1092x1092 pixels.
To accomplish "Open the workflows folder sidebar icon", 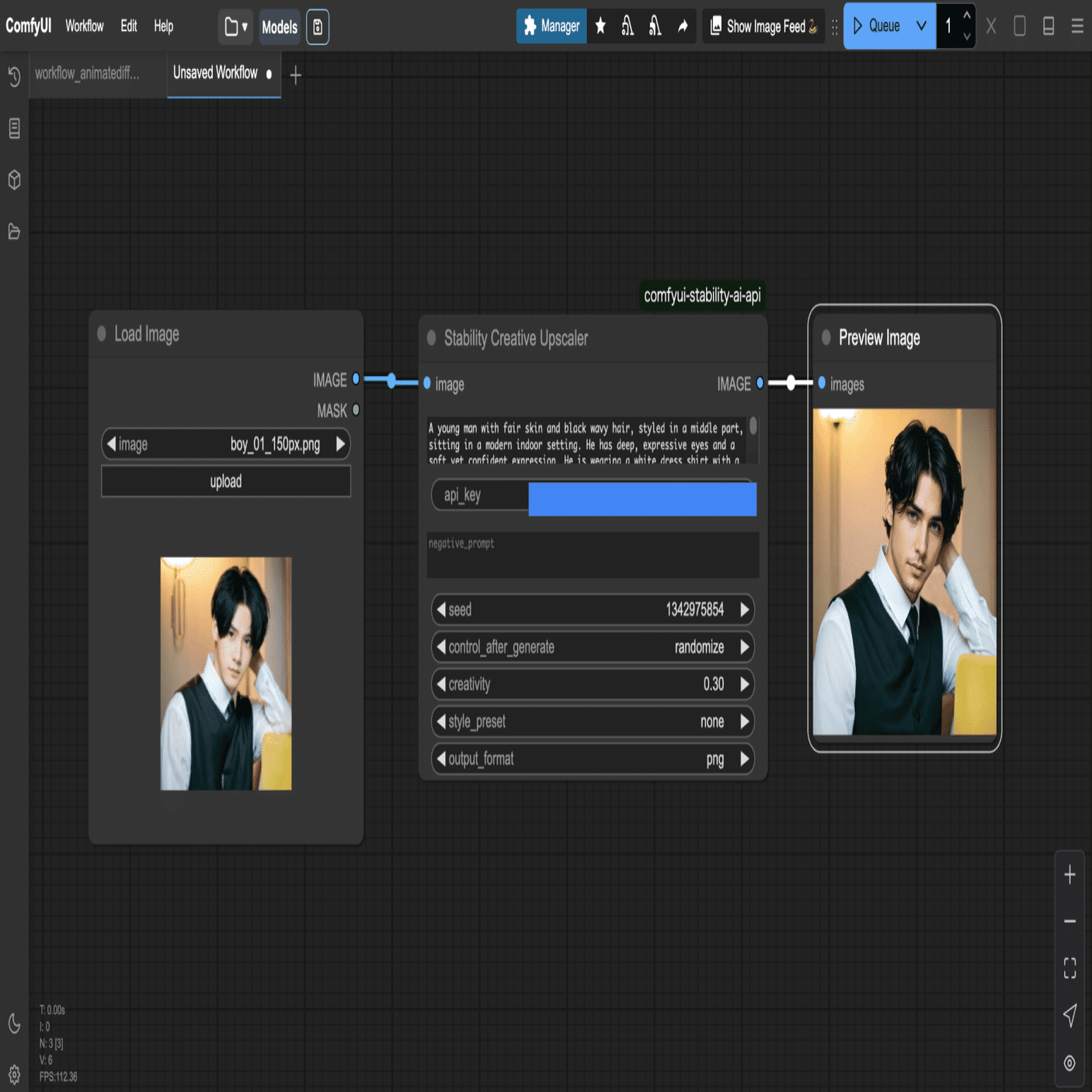I will pyautogui.click(x=14, y=231).
